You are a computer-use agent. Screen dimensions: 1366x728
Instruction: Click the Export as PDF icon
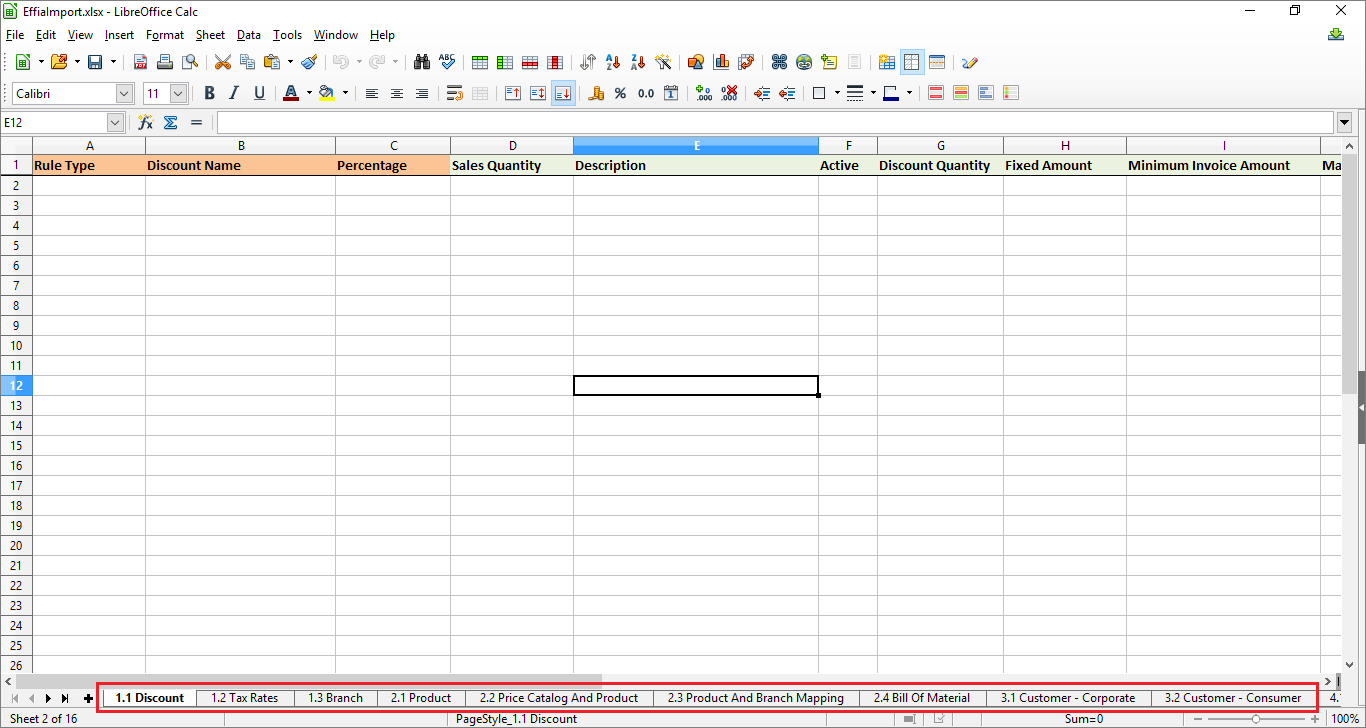[x=140, y=62]
